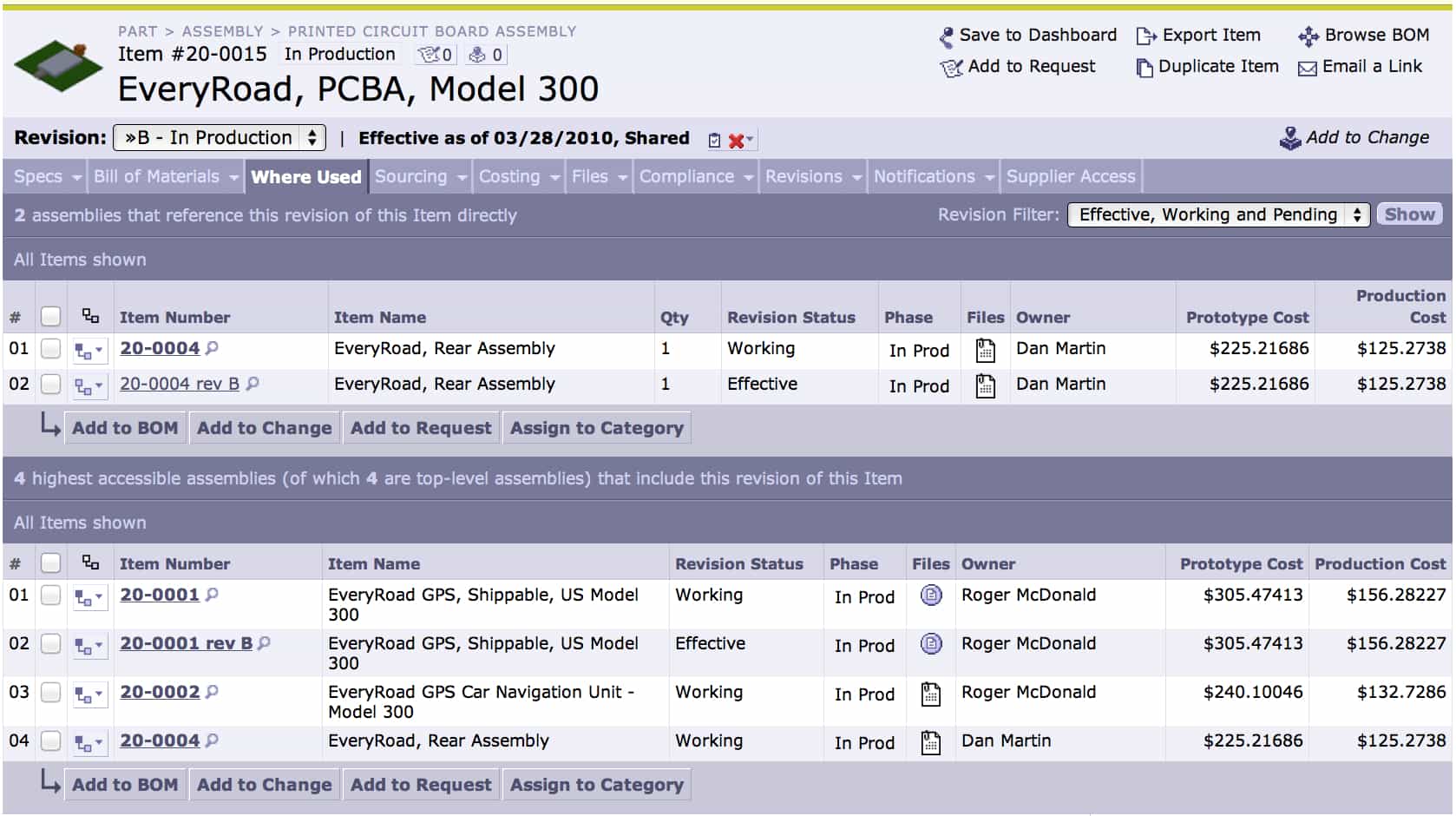Open the action dropdown for 20-0001 rev B
The width and height of the screenshot is (1456, 816).
[89, 646]
